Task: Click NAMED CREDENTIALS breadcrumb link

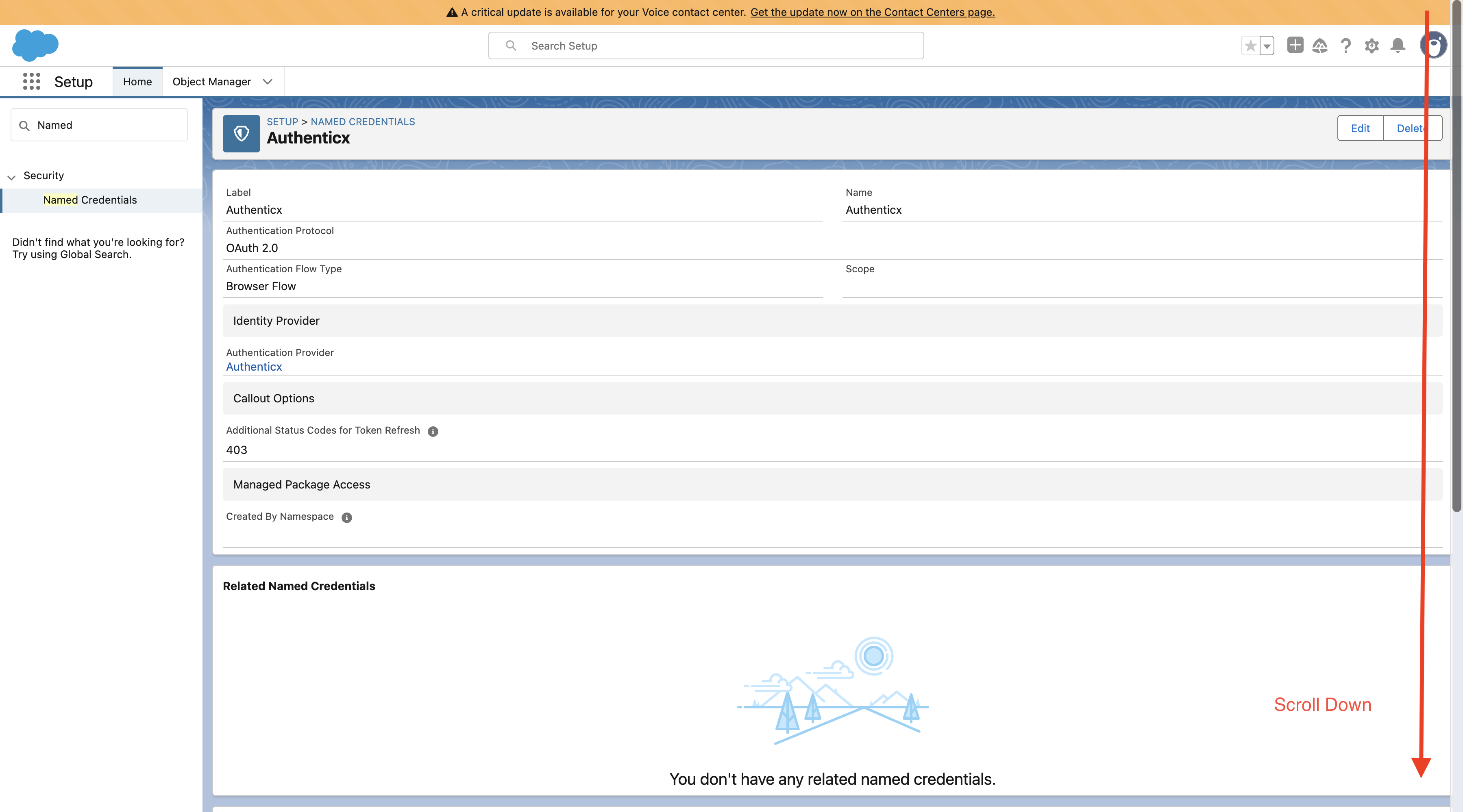Action: click(362, 122)
